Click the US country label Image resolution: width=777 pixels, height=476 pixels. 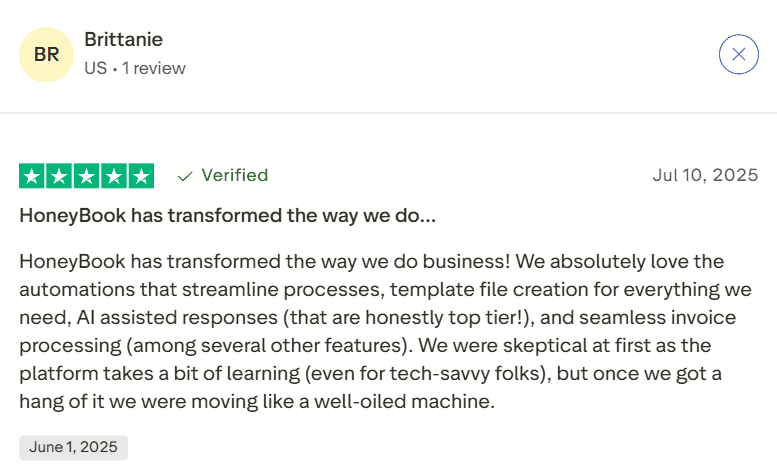pos(96,68)
